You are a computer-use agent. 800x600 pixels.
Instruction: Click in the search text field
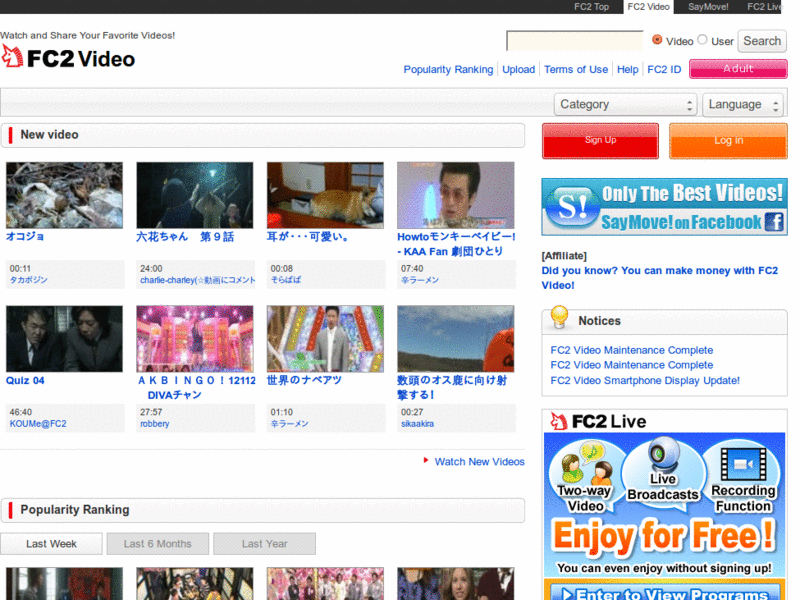click(574, 41)
